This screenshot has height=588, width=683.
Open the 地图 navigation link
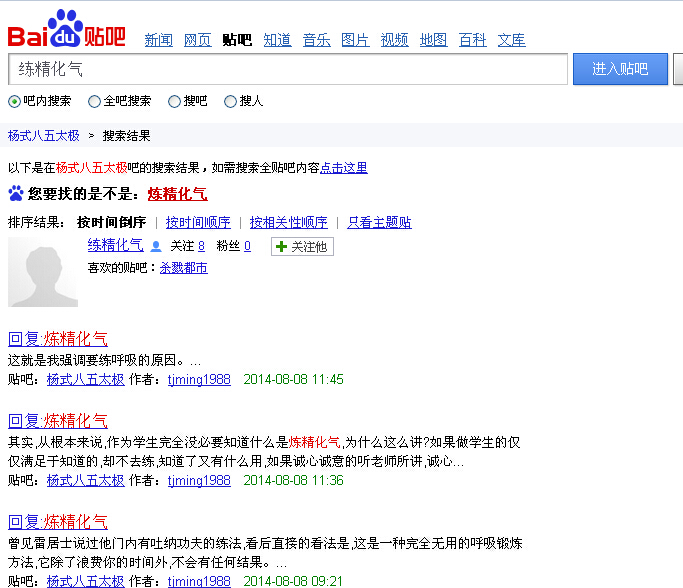pos(433,40)
